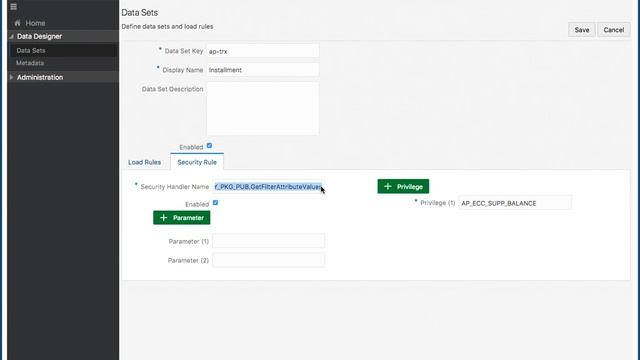Click the Cancel button
The height and width of the screenshot is (360, 640).
point(613,30)
